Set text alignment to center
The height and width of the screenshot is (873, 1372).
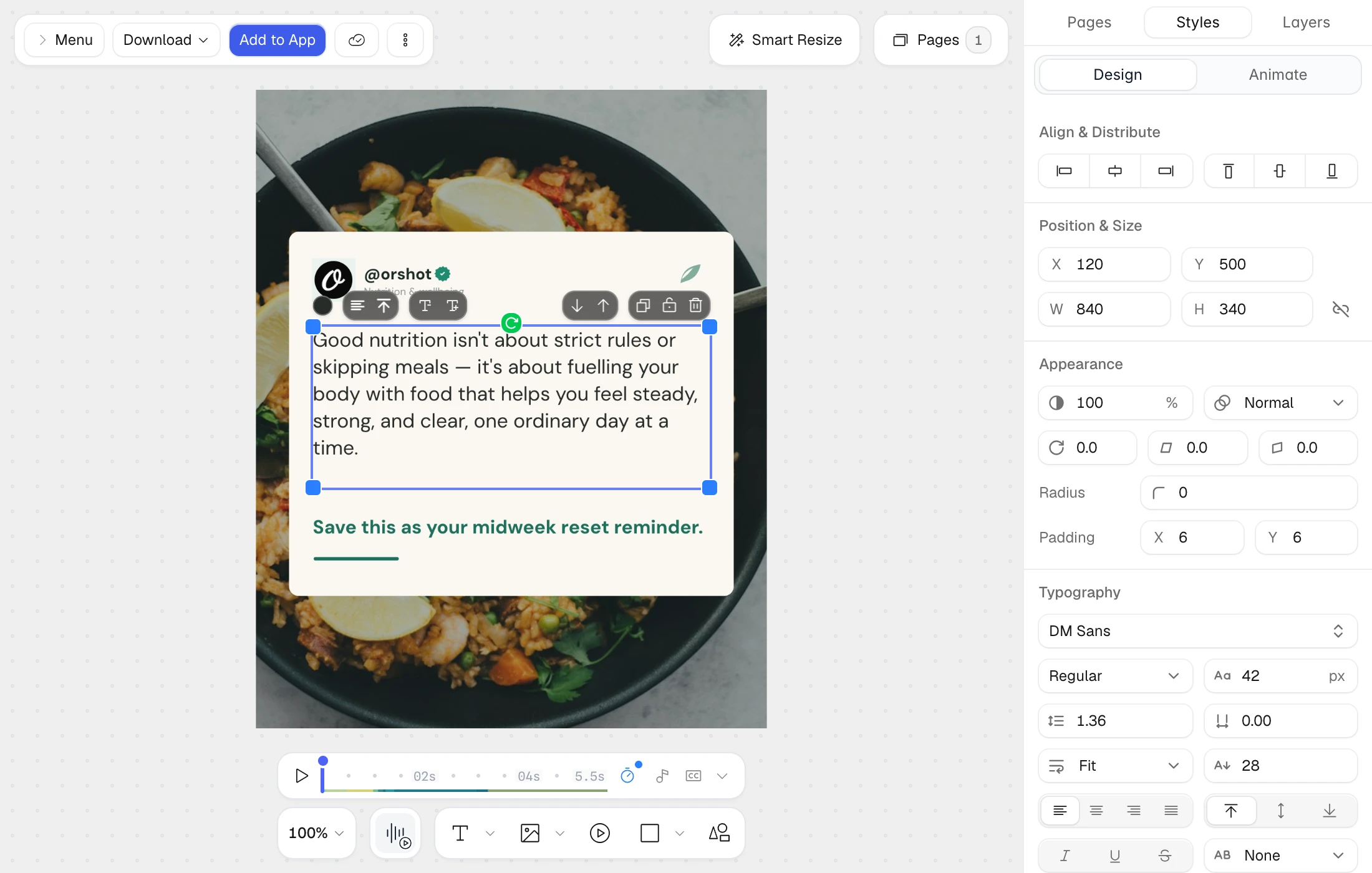coord(1096,811)
